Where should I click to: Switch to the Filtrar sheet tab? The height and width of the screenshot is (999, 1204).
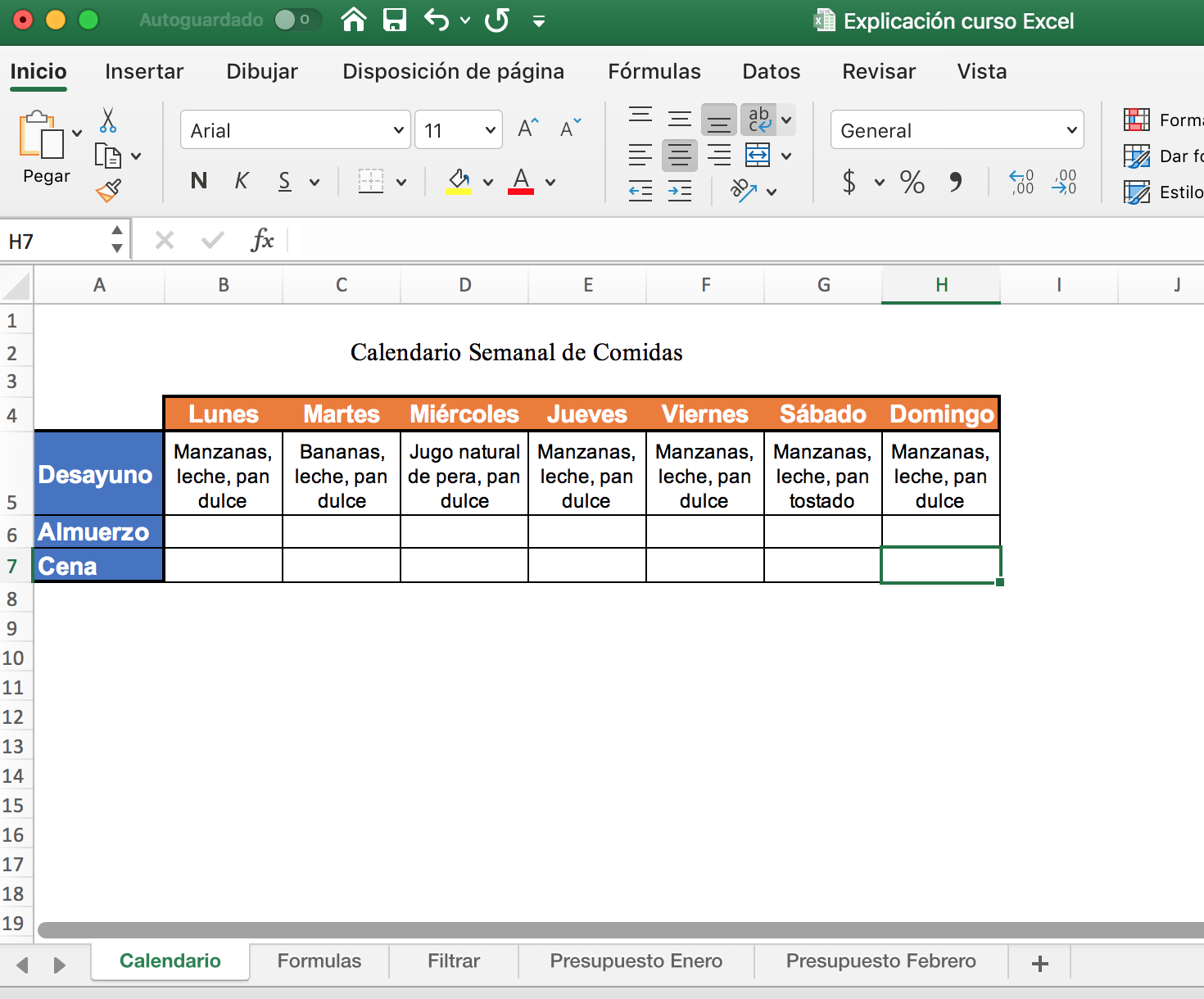tap(454, 961)
